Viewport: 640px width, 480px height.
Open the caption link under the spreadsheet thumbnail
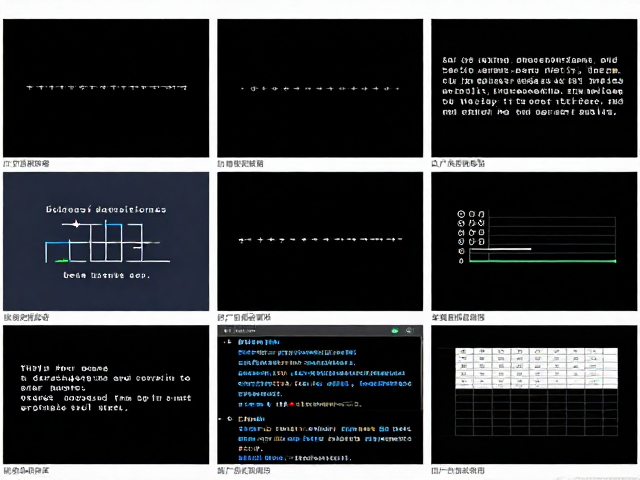pyautogui.click(x=458, y=471)
